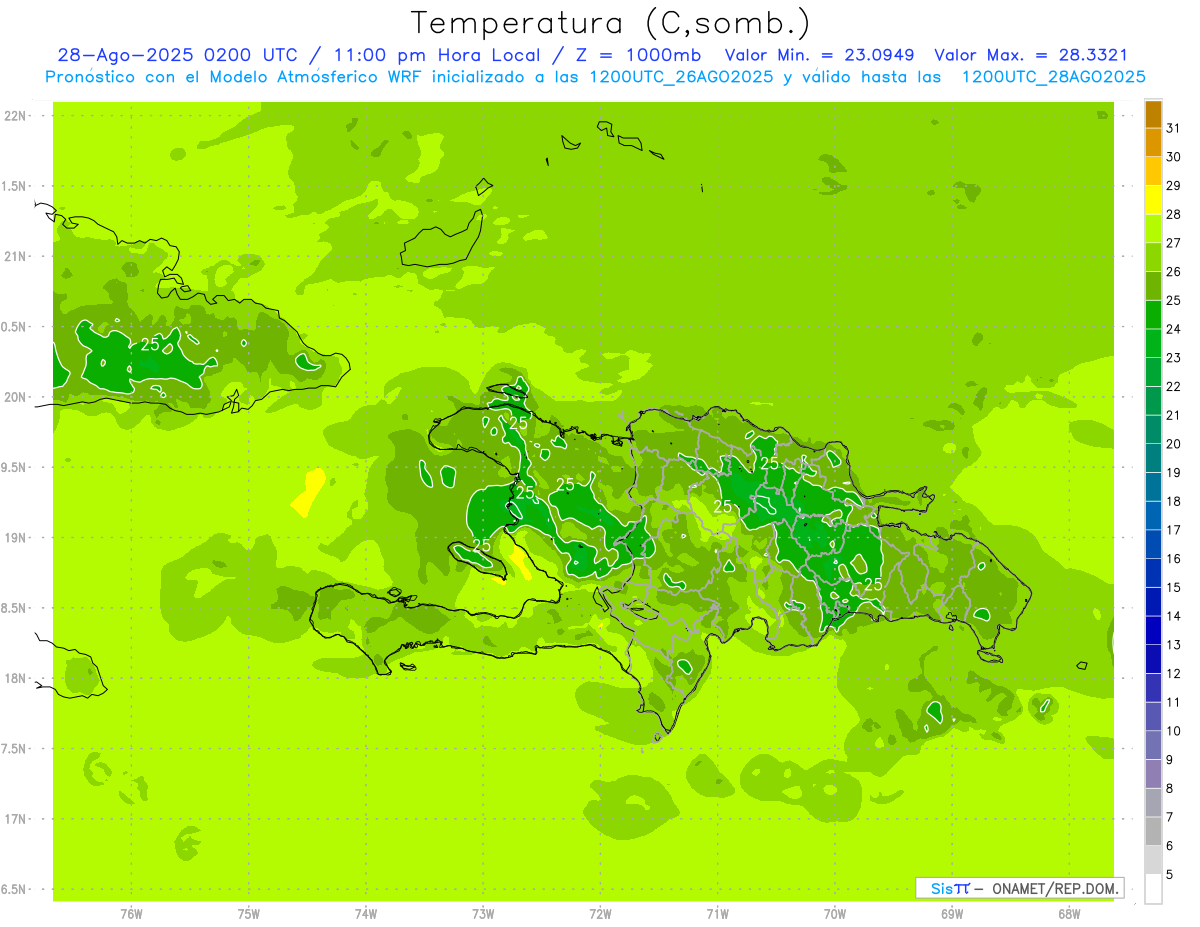1200x927 pixels.
Task: Click the 5 value on the color scale
Action: coord(1170,874)
